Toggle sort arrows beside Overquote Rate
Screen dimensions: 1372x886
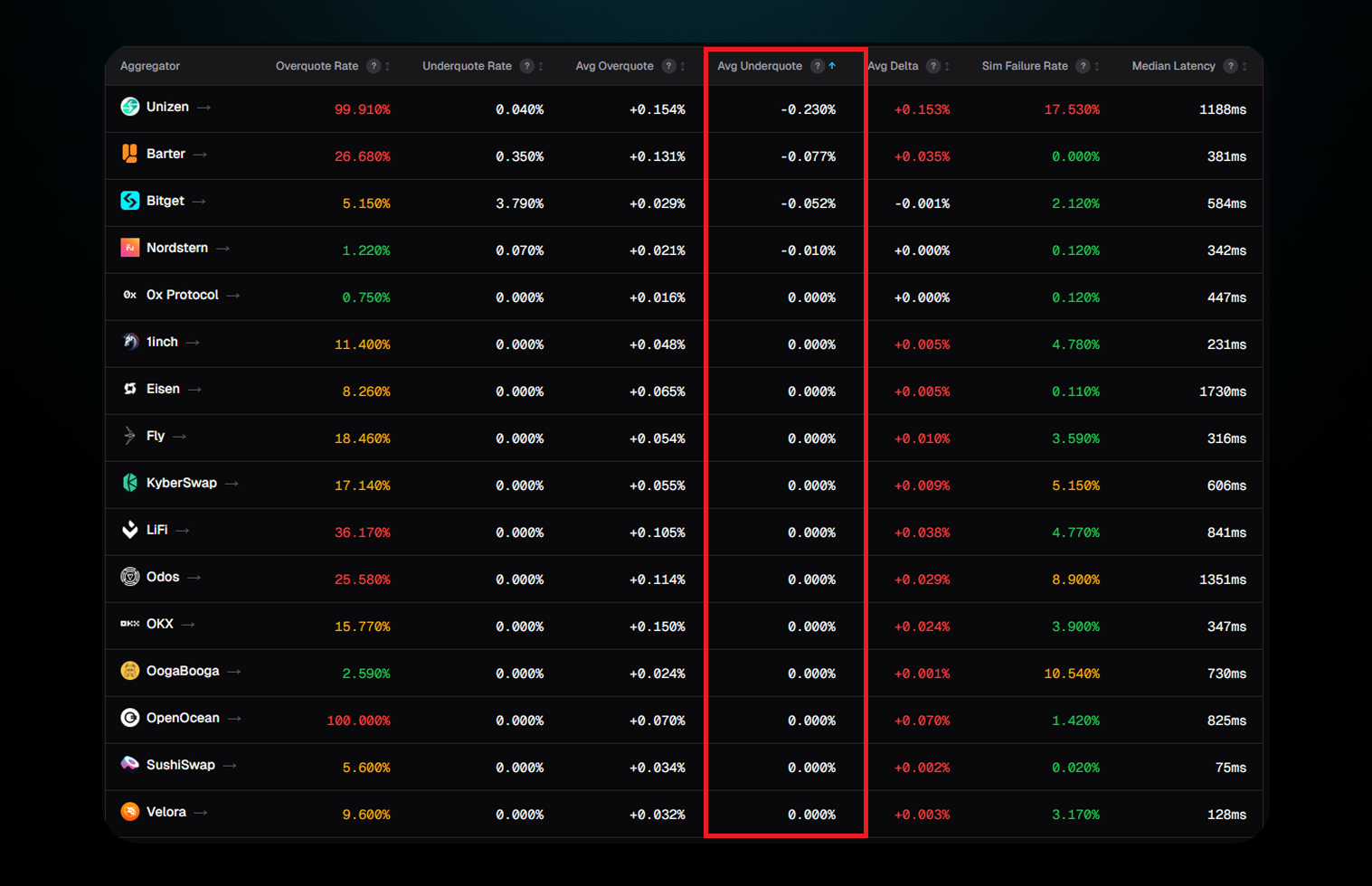click(387, 66)
